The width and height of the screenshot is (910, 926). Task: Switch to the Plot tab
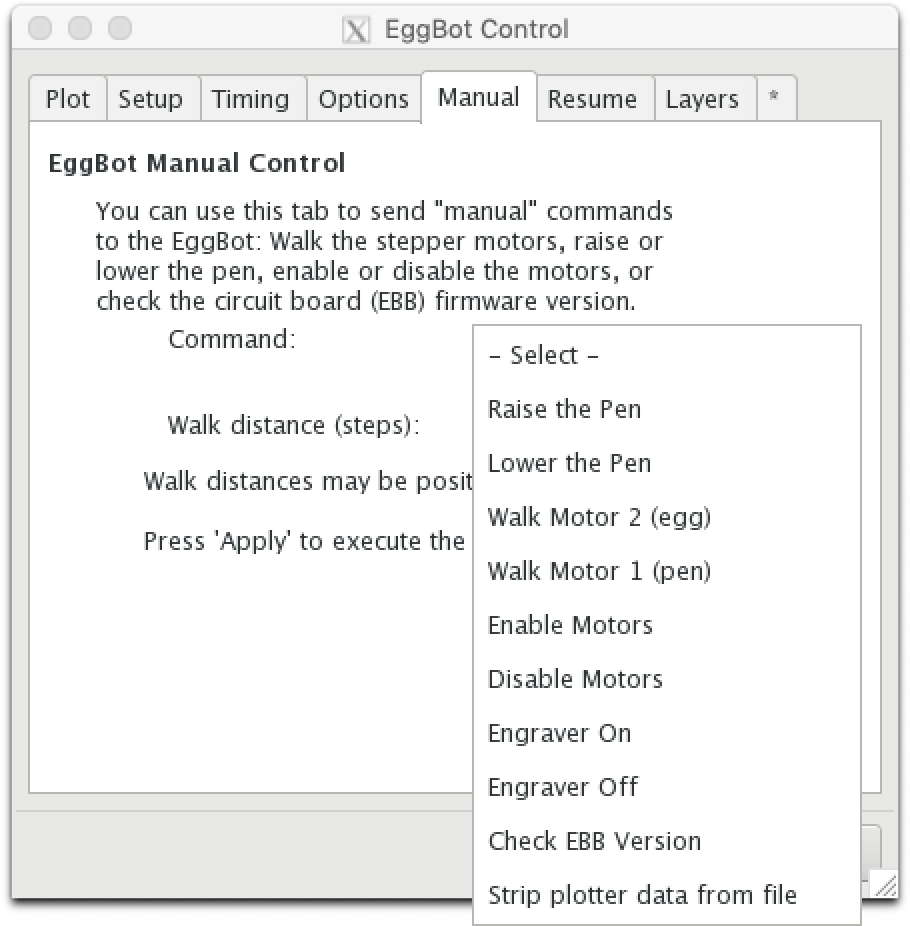(68, 99)
